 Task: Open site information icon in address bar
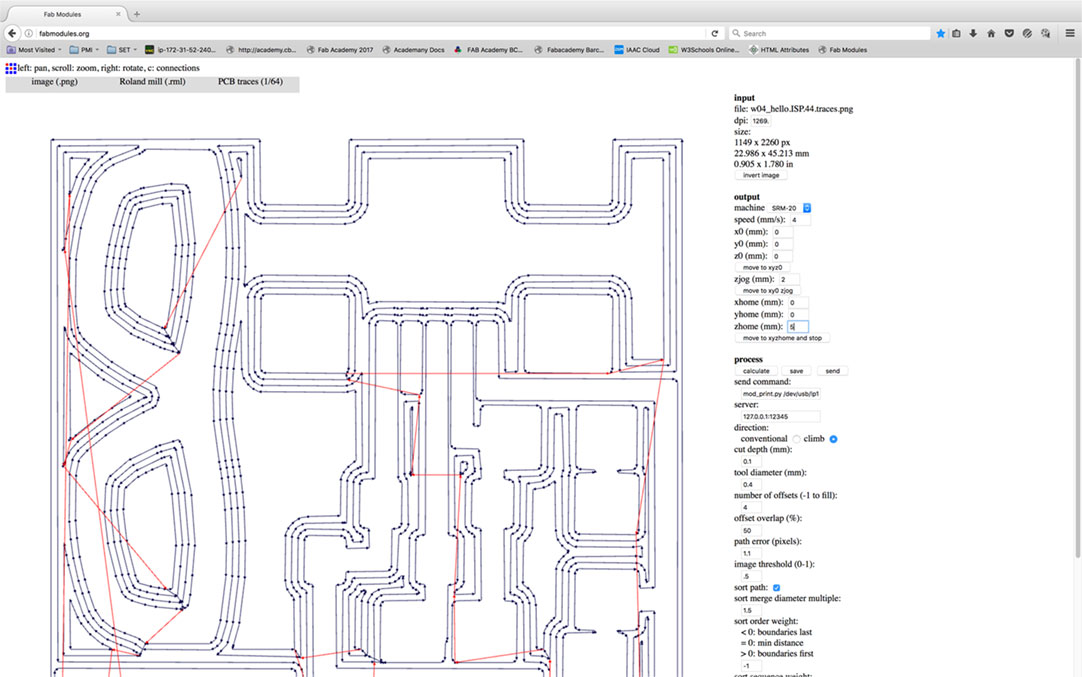[29, 33]
